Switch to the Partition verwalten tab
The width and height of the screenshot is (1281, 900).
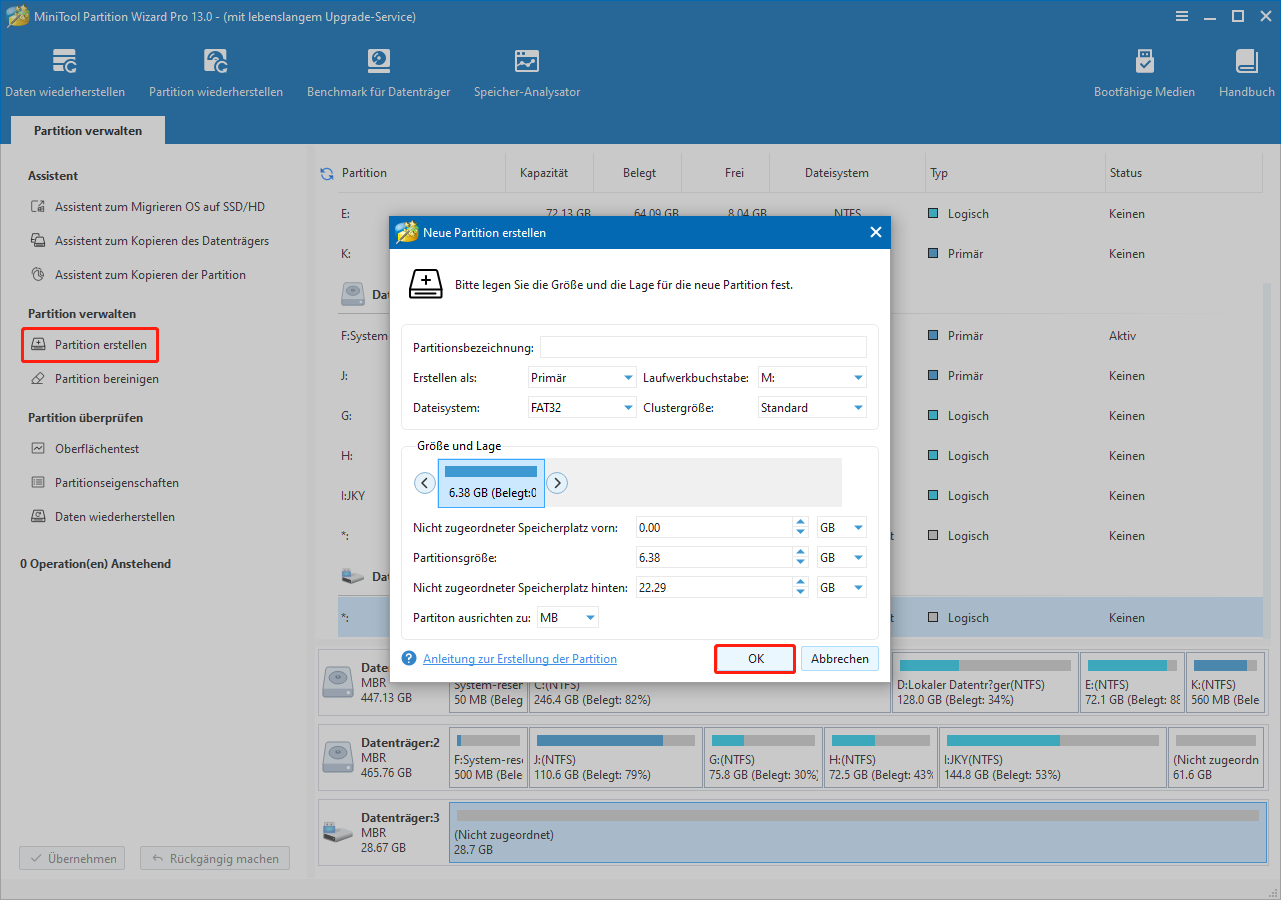[x=87, y=130]
